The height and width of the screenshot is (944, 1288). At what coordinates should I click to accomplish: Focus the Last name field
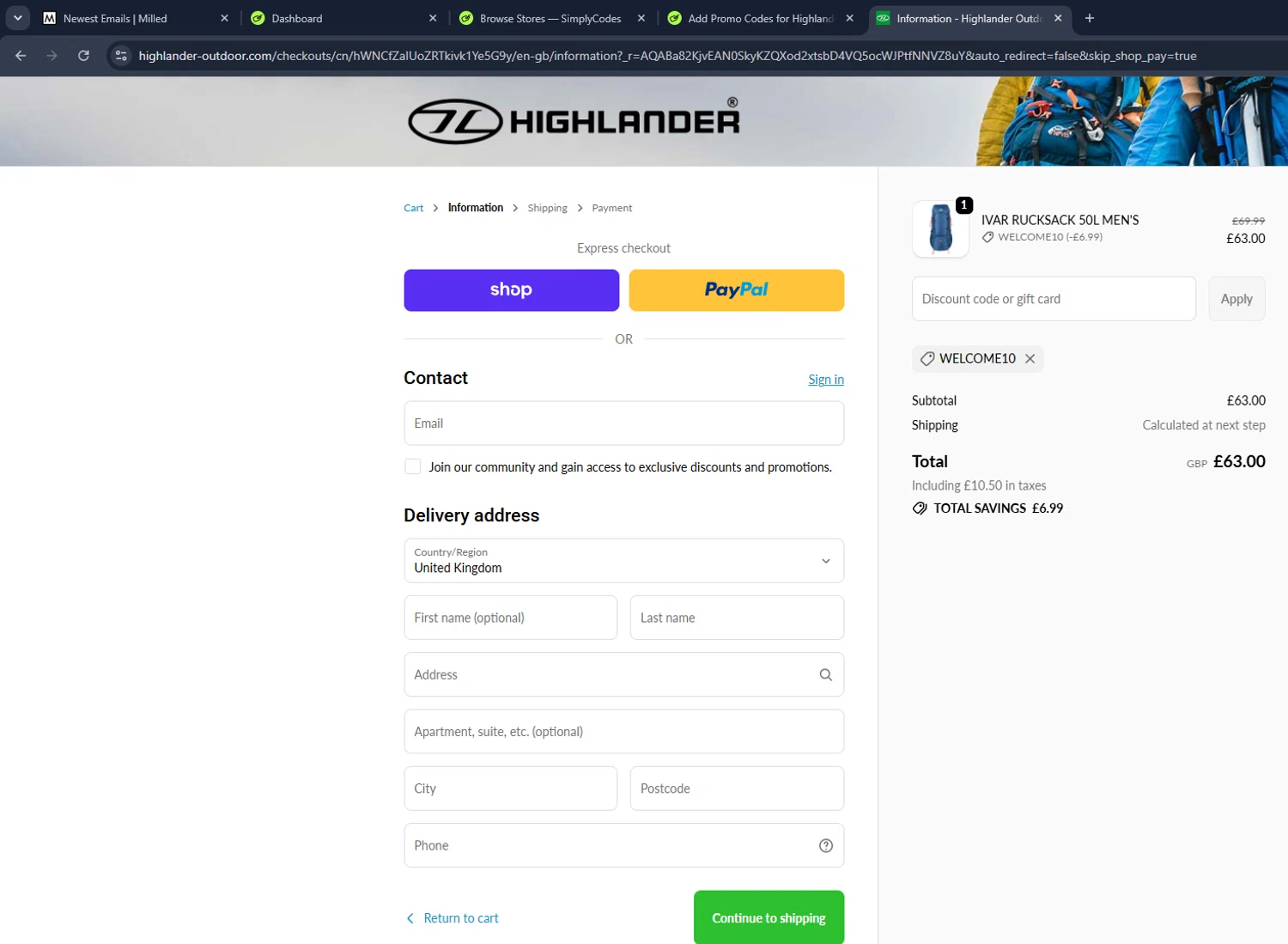(737, 618)
